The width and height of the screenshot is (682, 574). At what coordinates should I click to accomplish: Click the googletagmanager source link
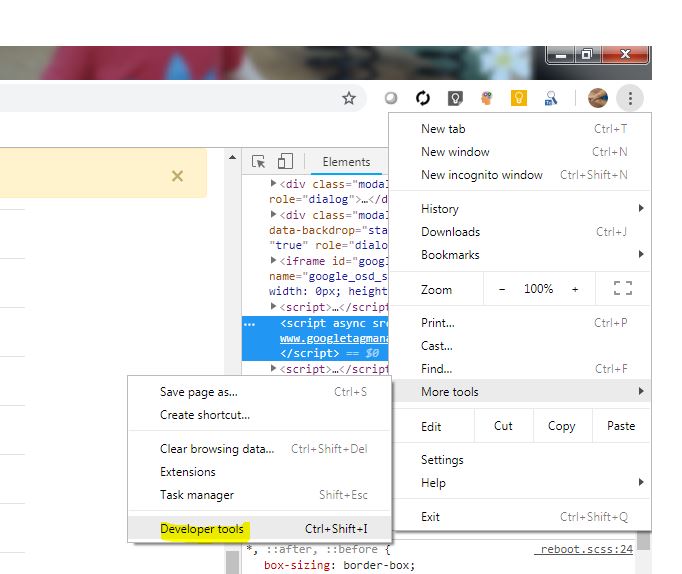[x=334, y=338]
